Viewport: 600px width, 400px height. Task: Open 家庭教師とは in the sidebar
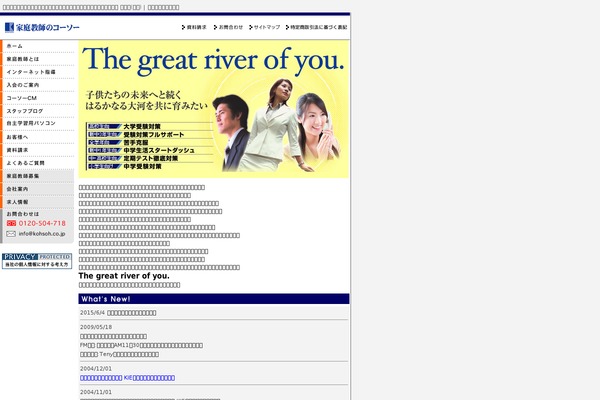[x=38, y=59]
